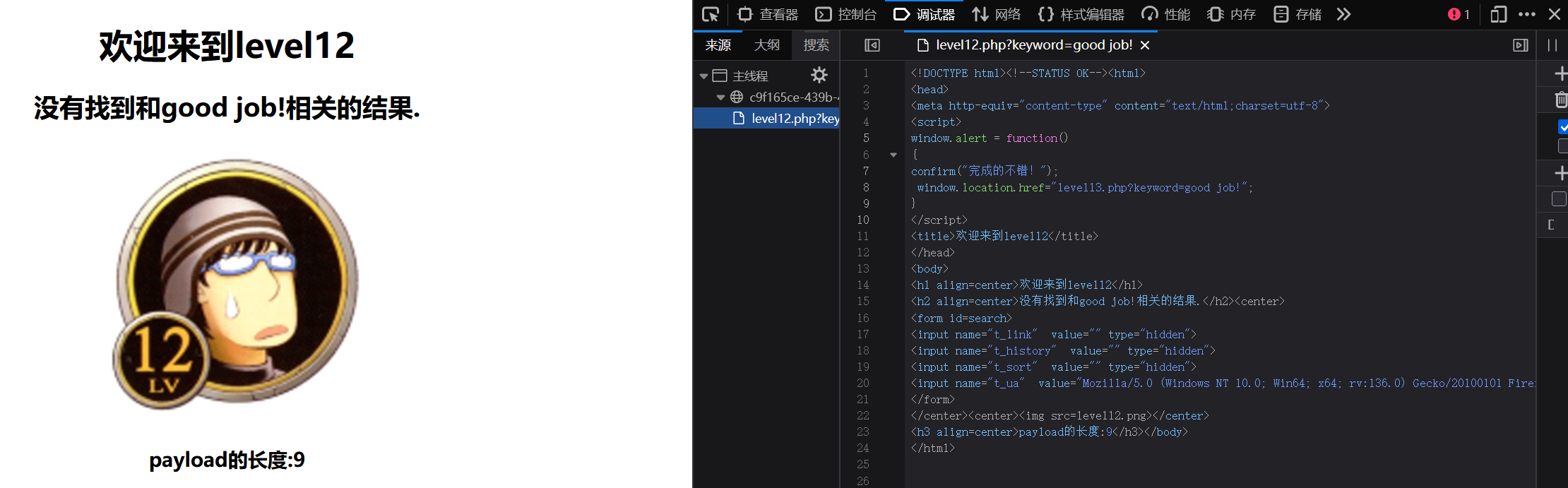Open responsive design mode icon
This screenshot has height=488, width=1568.
coord(1498,14)
